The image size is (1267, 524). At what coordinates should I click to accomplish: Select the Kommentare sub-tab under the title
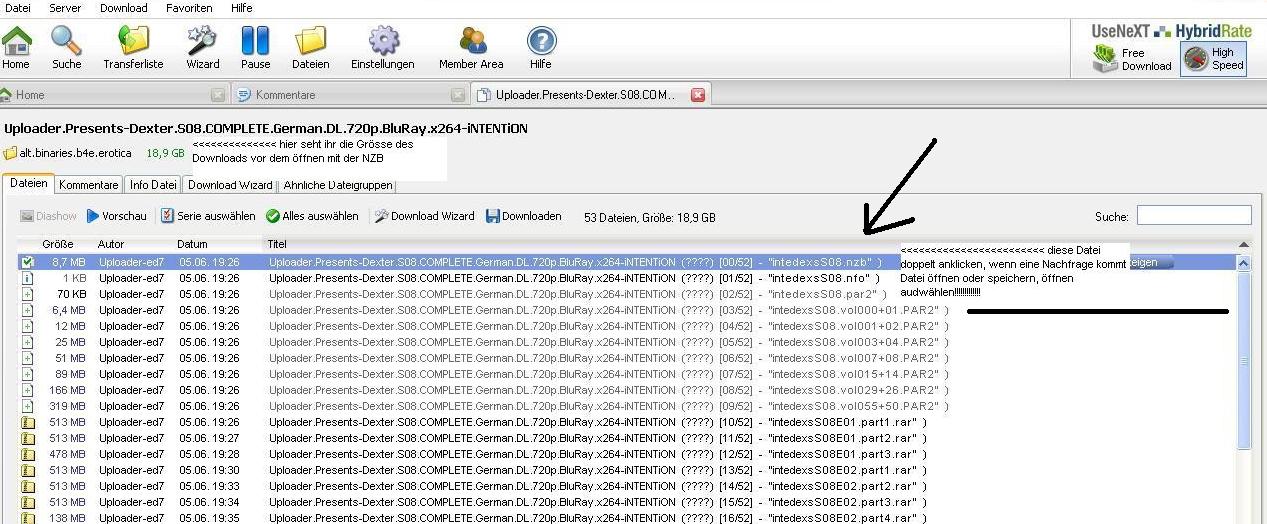pos(89,185)
